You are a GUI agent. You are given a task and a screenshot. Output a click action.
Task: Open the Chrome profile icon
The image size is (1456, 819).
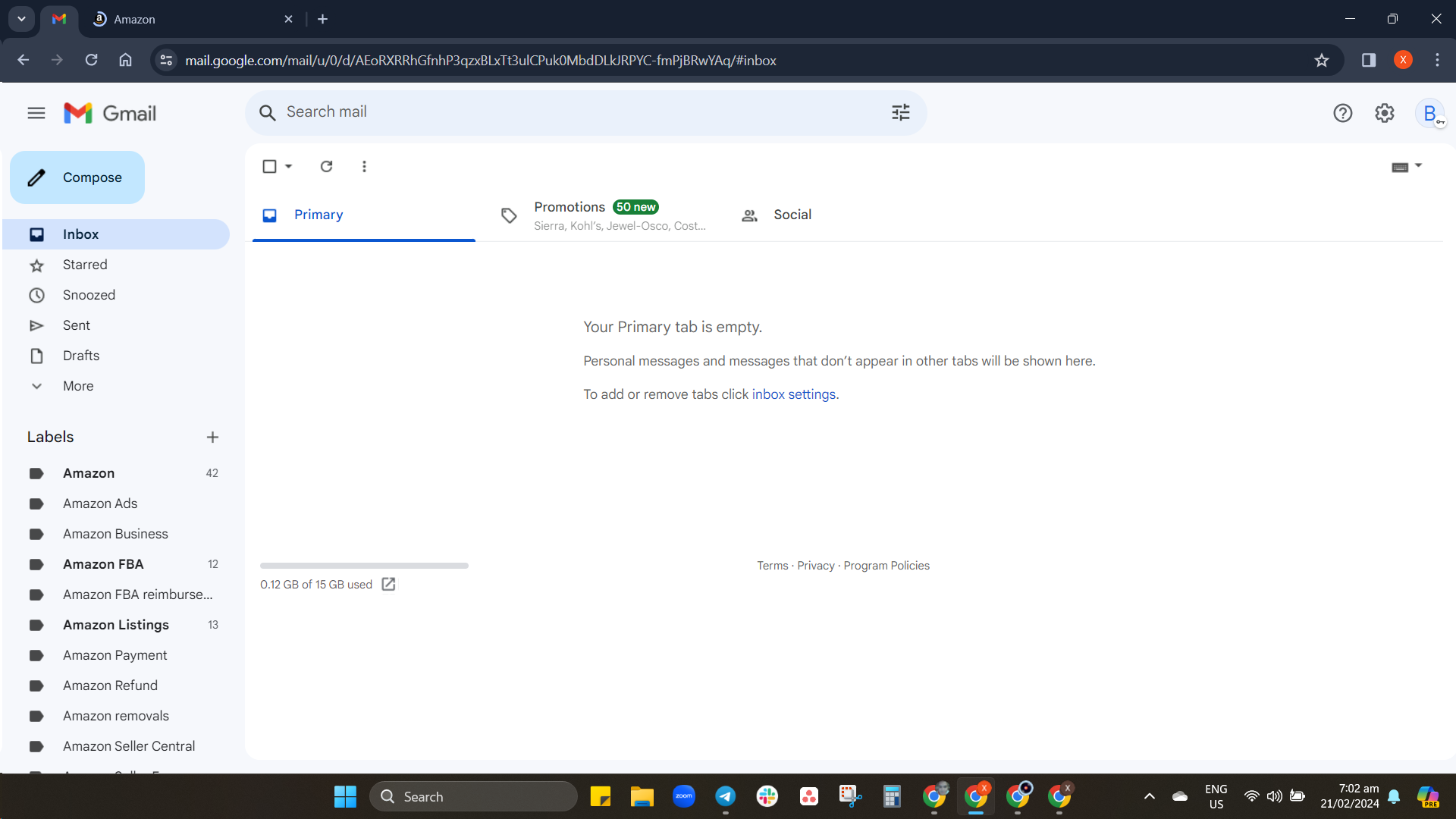(1403, 60)
